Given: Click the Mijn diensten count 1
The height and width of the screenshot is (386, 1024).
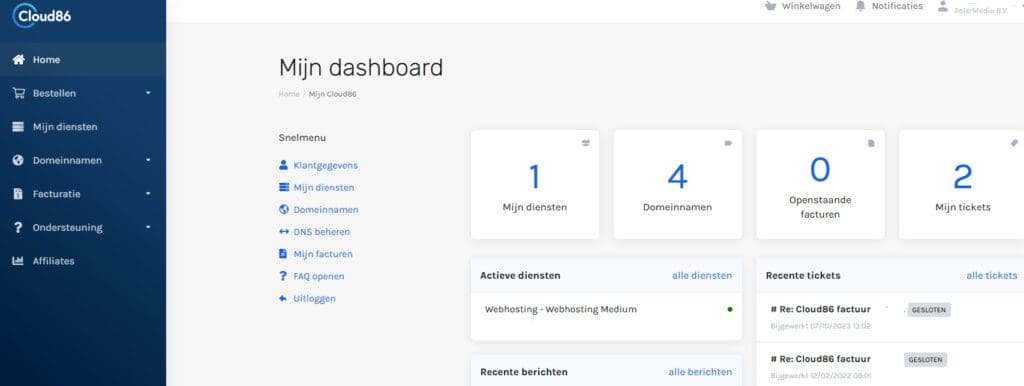Looking at the screenshot, I should pos(534,177).
